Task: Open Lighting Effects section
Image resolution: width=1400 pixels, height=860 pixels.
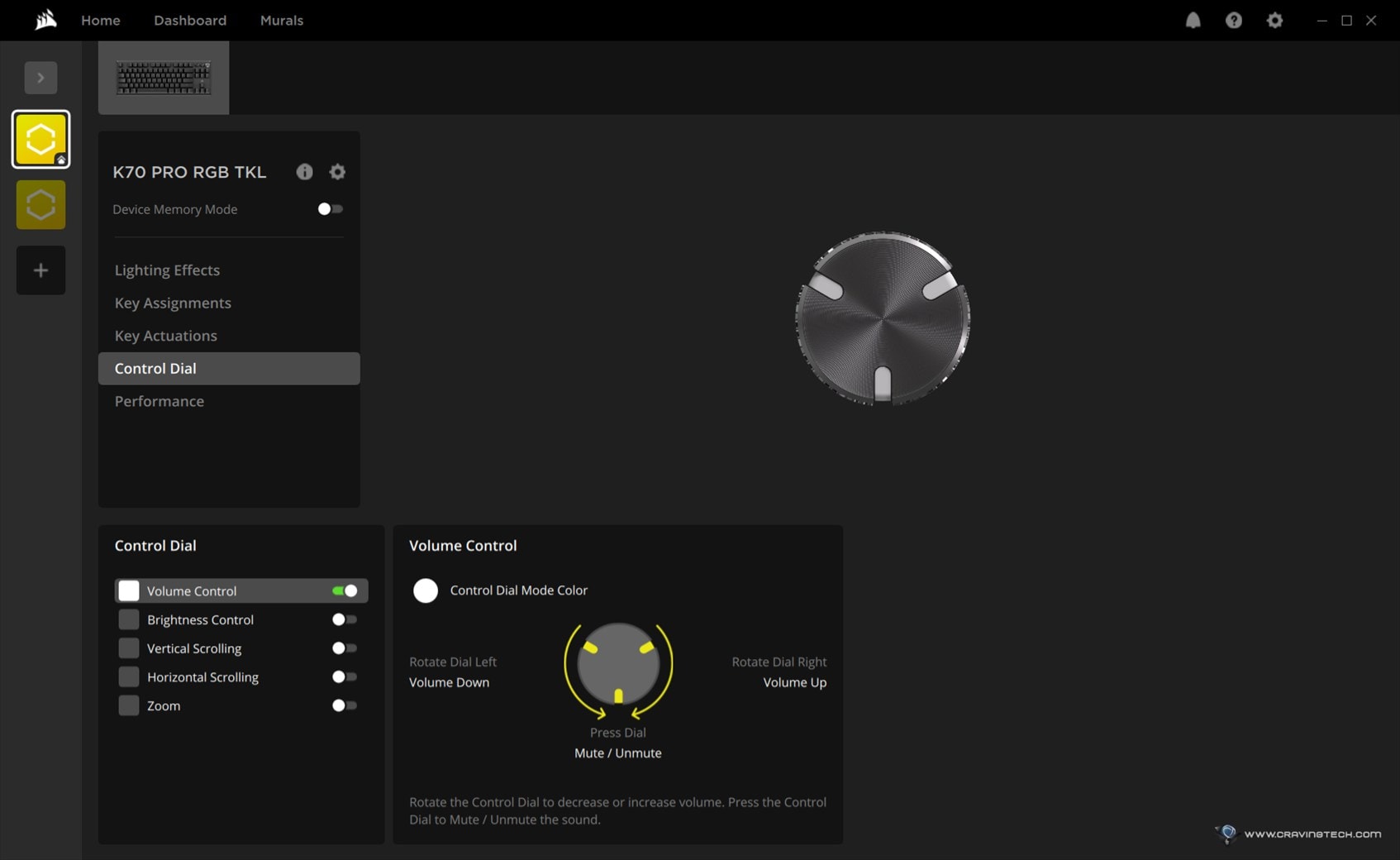Action: (x=167, y=270)
